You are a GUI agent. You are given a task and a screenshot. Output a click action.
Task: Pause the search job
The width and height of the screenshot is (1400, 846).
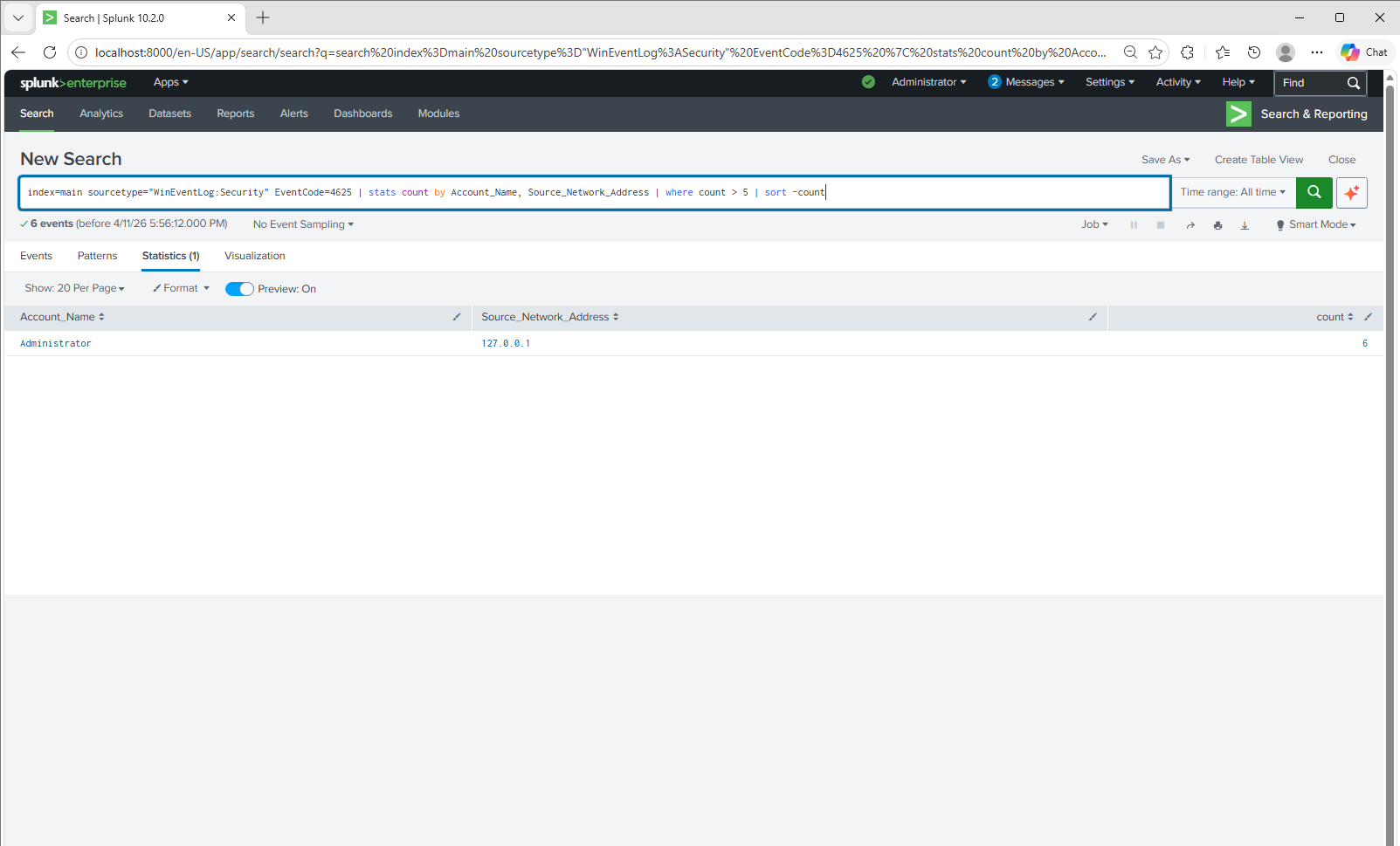[x=1134, y=225]
